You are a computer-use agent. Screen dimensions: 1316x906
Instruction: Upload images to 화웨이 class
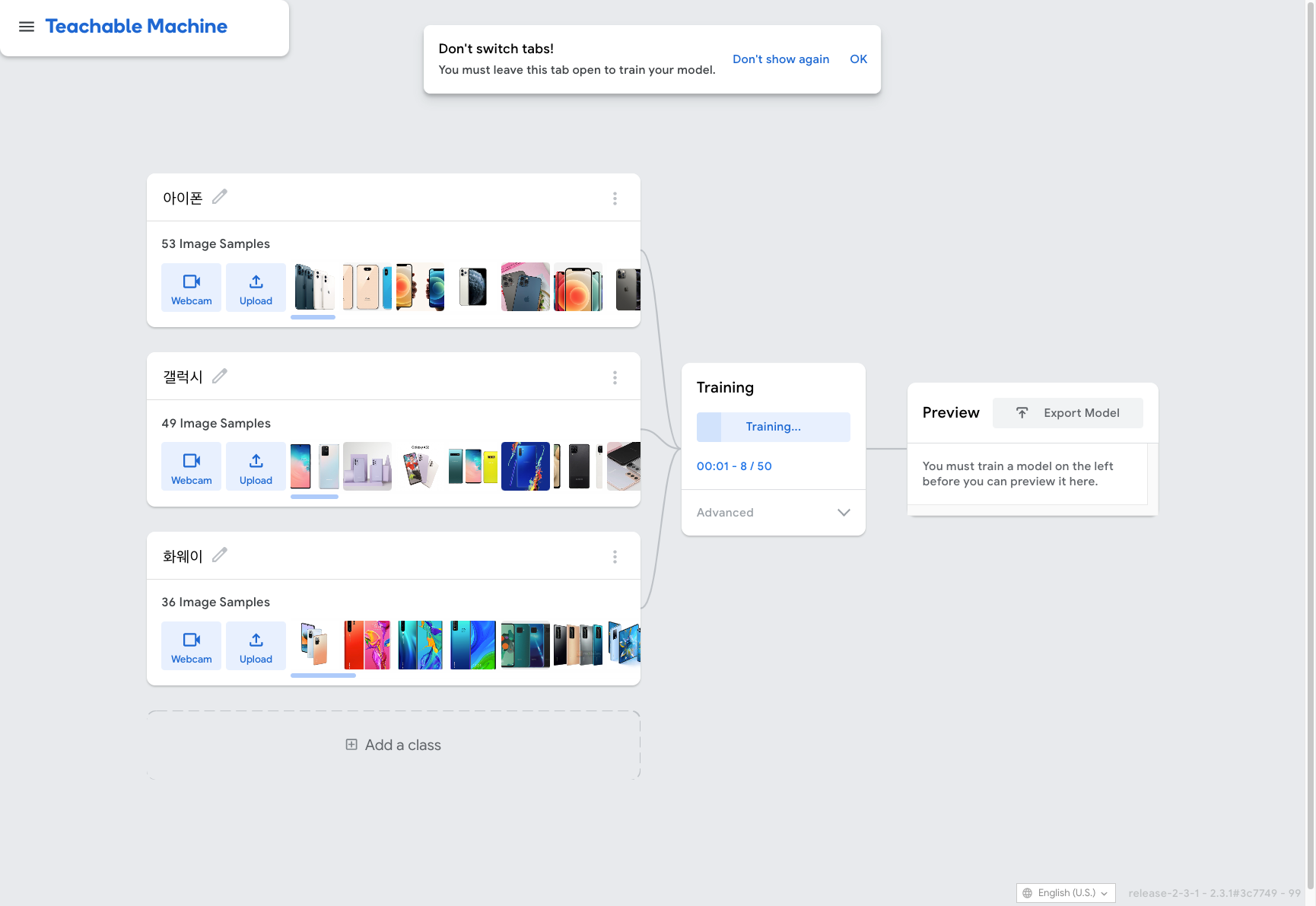[256, 646]
